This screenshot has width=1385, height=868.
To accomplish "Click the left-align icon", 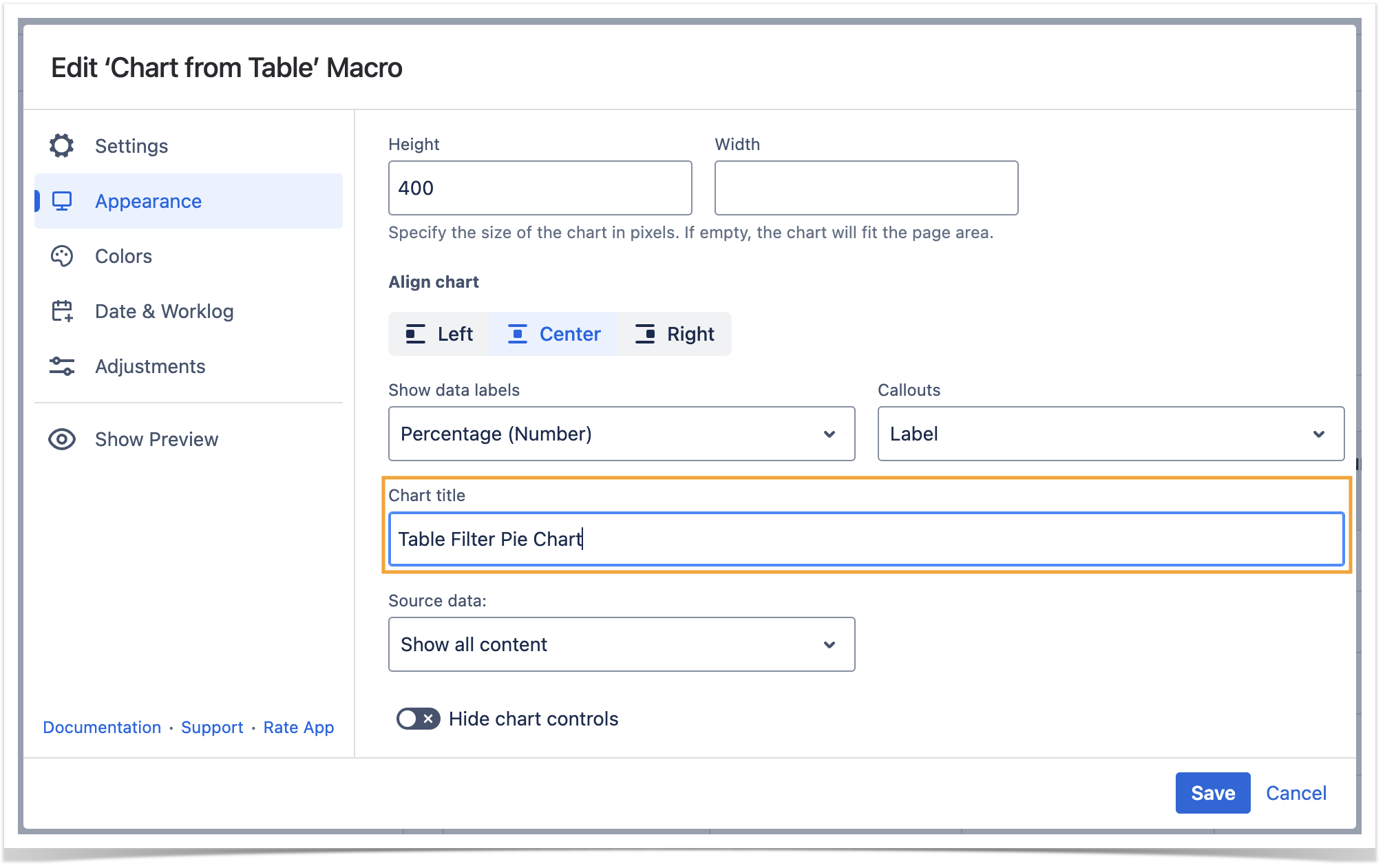I will [415, 334].
